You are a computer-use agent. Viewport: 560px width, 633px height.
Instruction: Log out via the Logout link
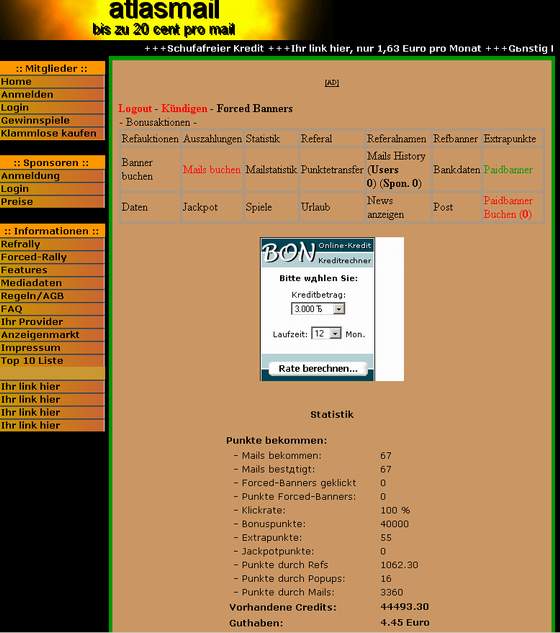pyautogui.click(x=135, y=109)
